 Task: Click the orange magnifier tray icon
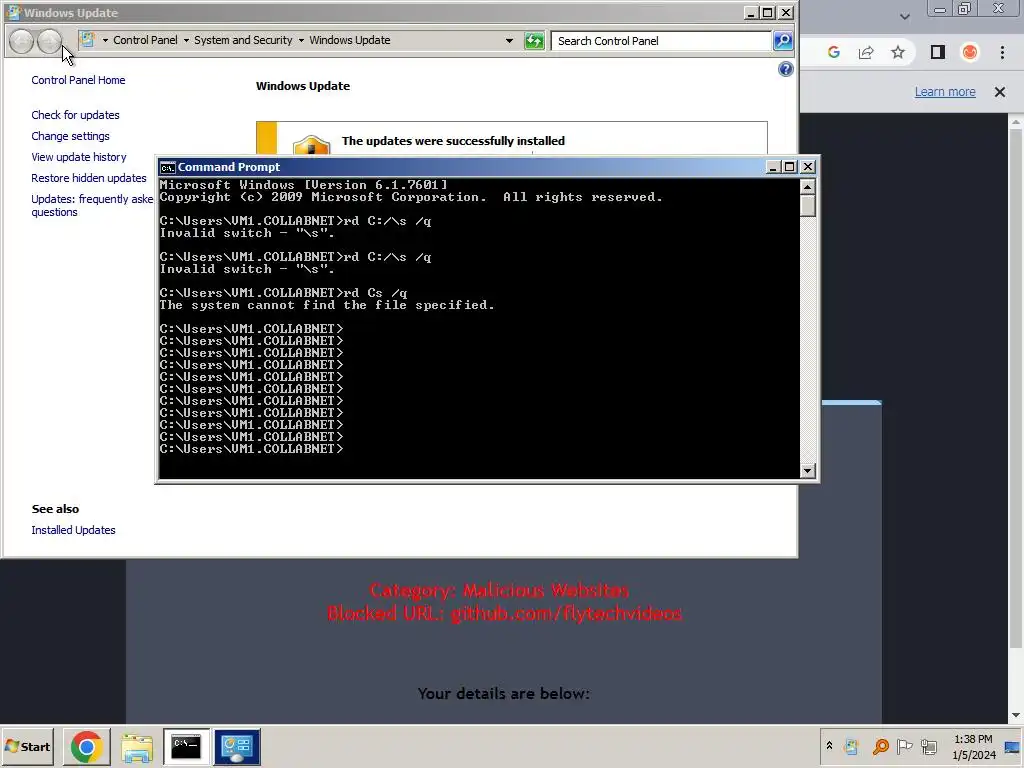point(880,746)
